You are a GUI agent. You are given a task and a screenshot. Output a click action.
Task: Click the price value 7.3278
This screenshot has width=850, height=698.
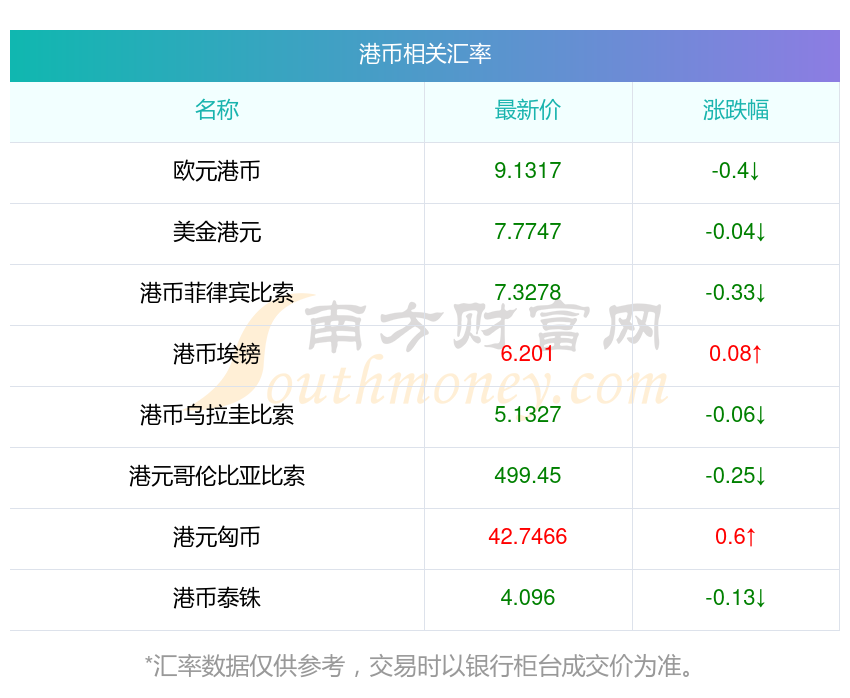[527, 293]
